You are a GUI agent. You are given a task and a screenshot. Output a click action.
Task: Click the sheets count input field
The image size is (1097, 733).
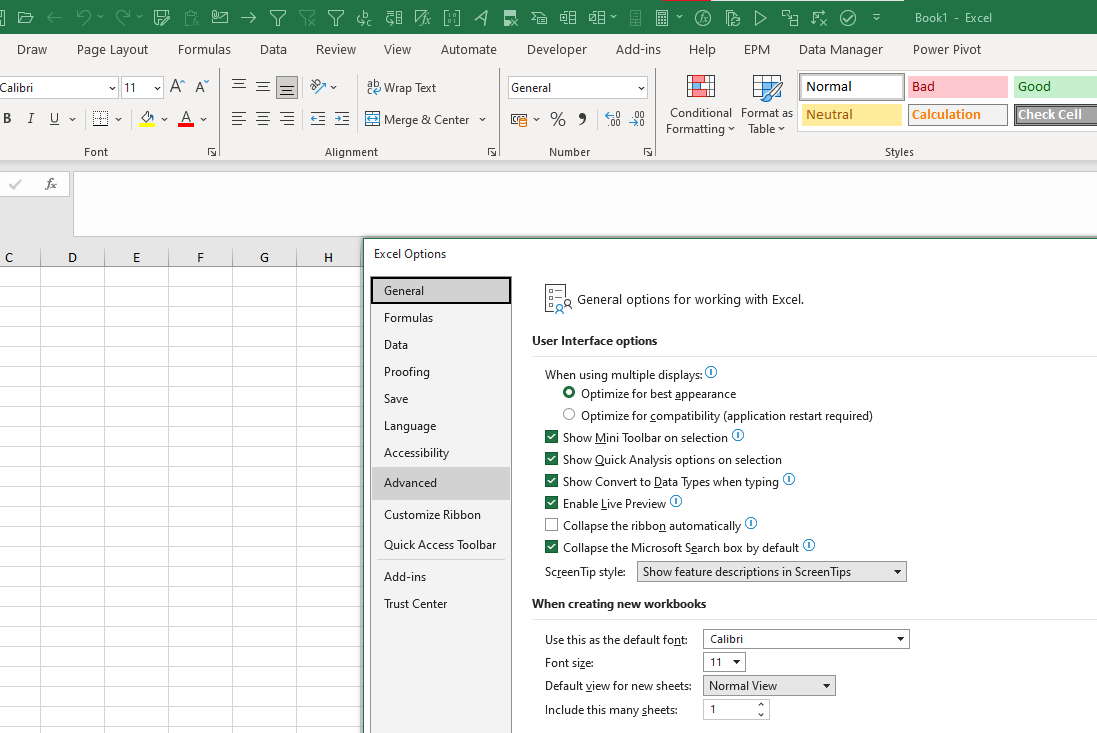(x=729, y=710)
